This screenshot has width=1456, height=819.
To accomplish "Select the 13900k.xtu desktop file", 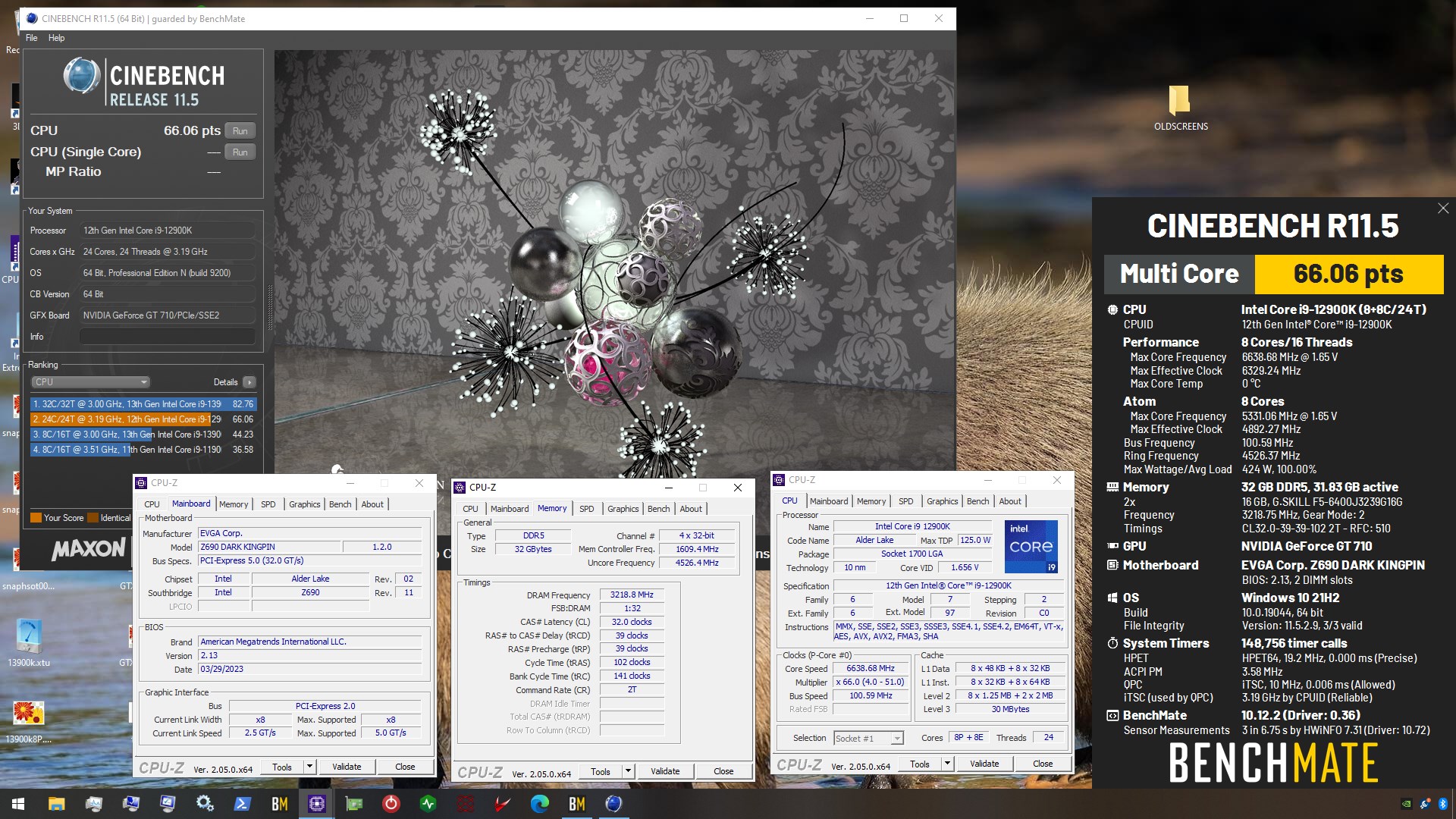I will coord(29,643).
